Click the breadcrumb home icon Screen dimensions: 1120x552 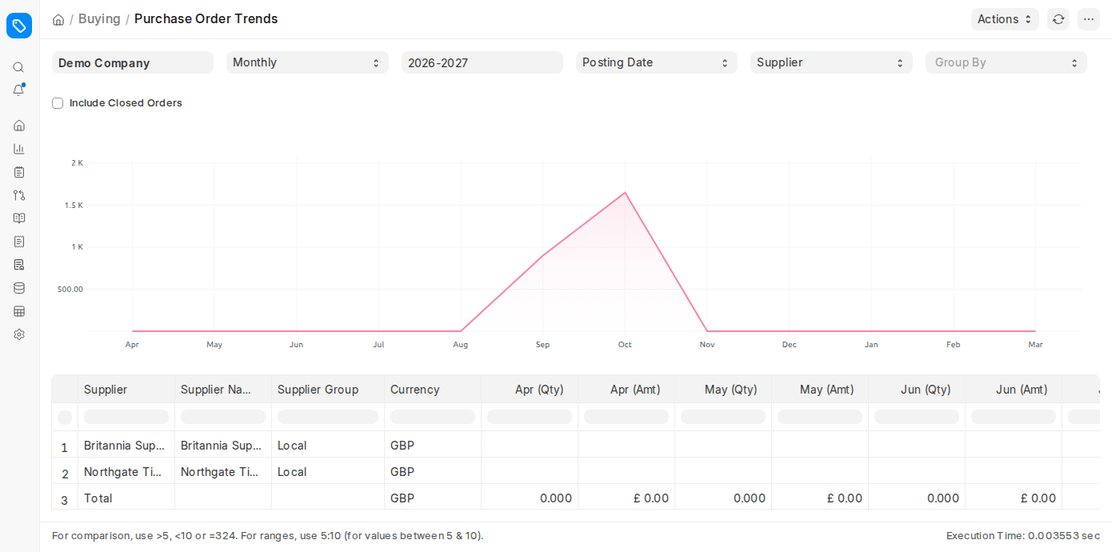(59, 19)
